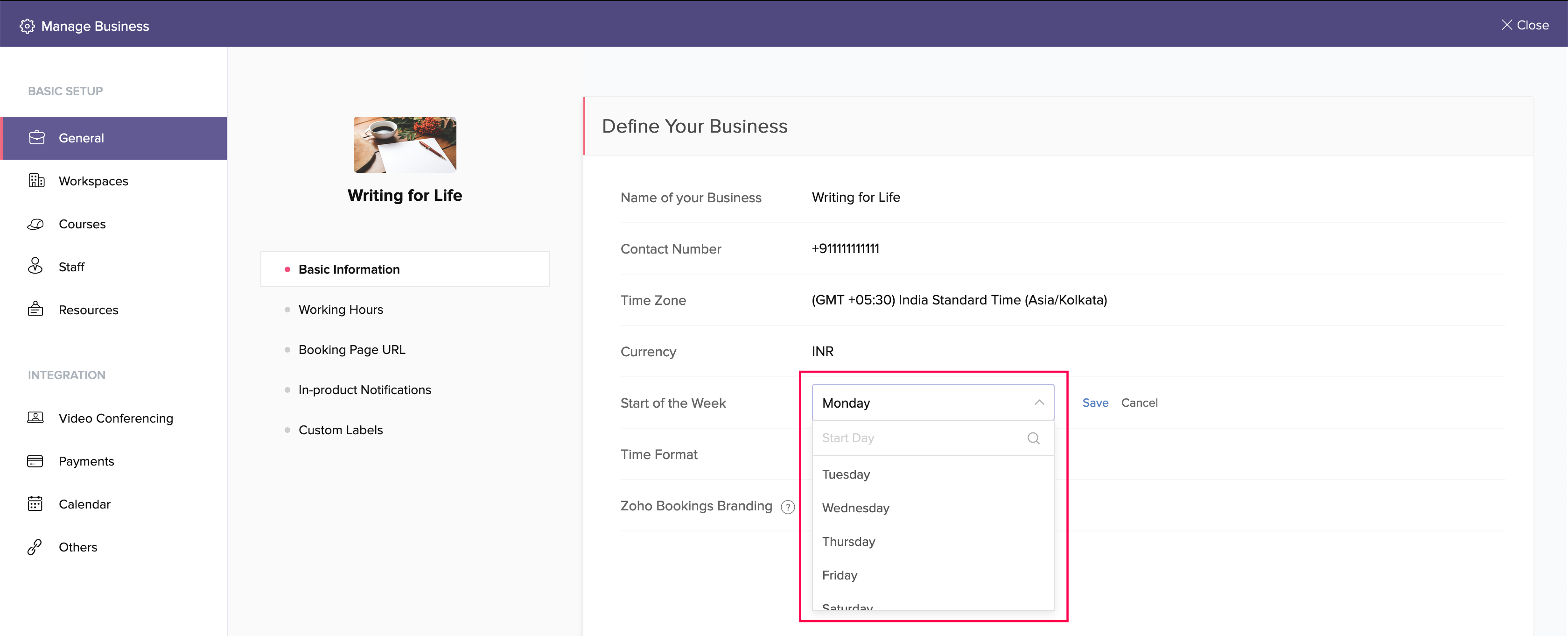Open the Workspaces section icon
Image resolution: width=1568 pixels, height=636 pixels.
(x=36, y=180)
